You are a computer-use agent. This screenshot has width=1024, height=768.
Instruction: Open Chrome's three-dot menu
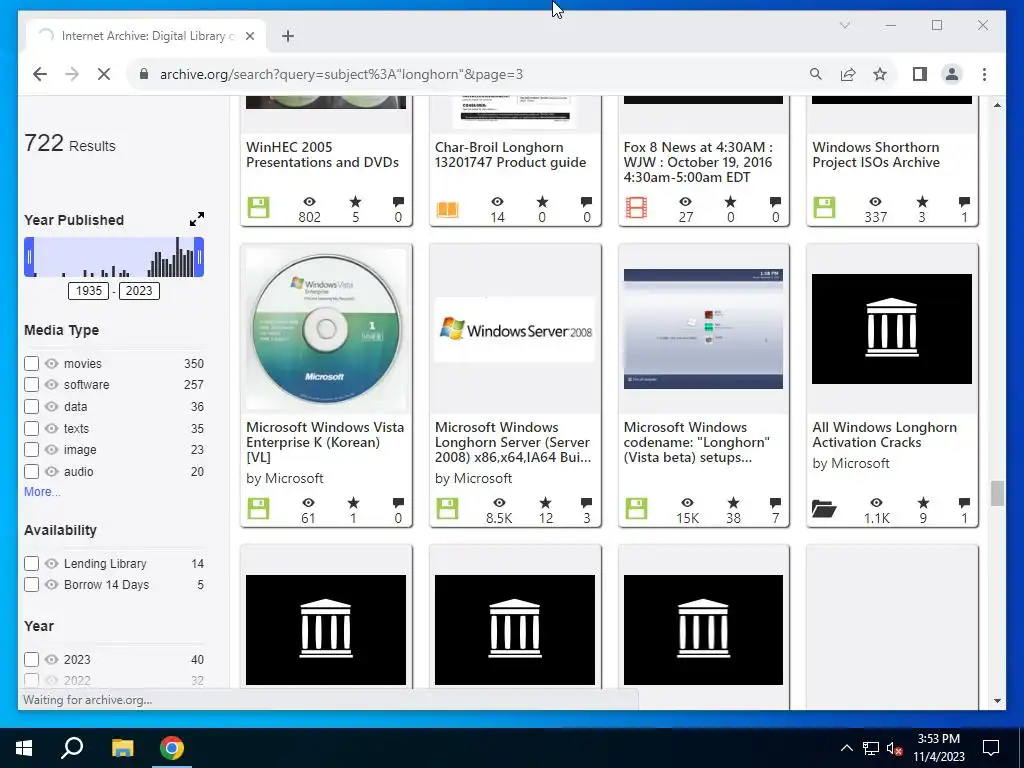pyautogui.click(x=984, y=74)
